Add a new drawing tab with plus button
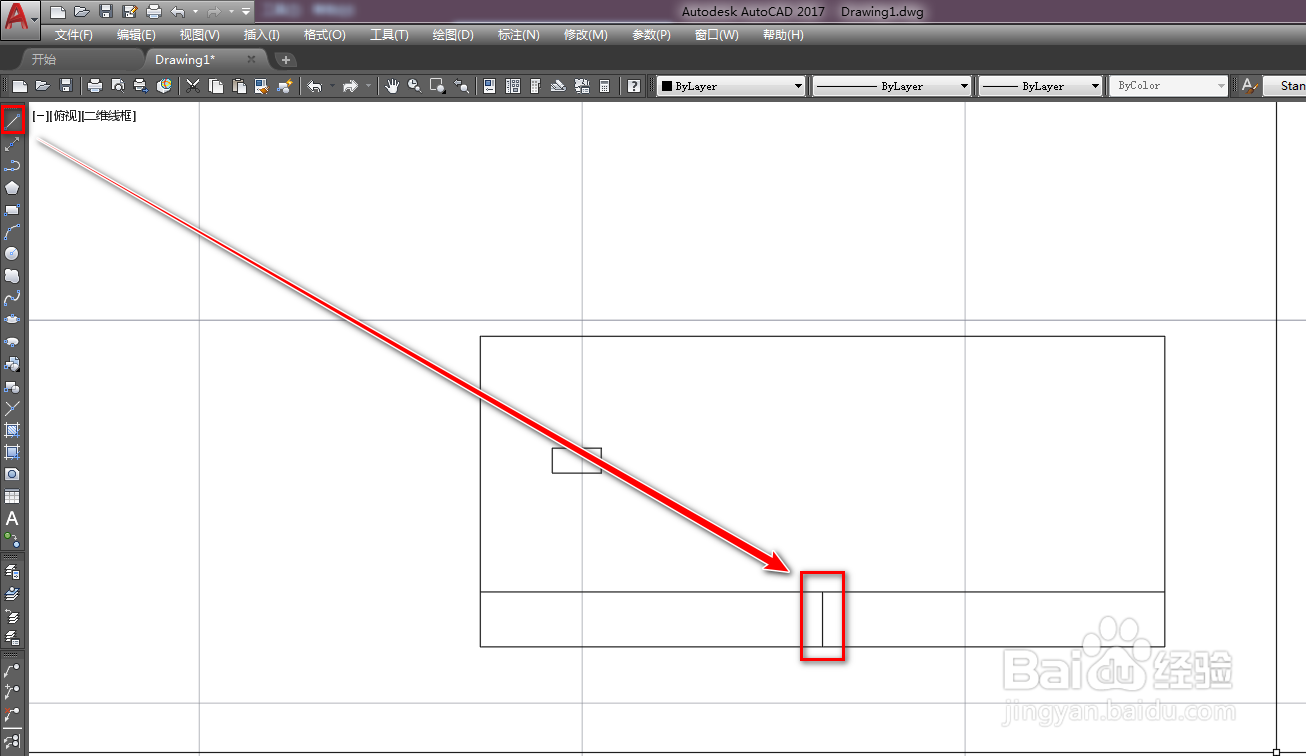The image size is (1306, 756). (285, 60)
